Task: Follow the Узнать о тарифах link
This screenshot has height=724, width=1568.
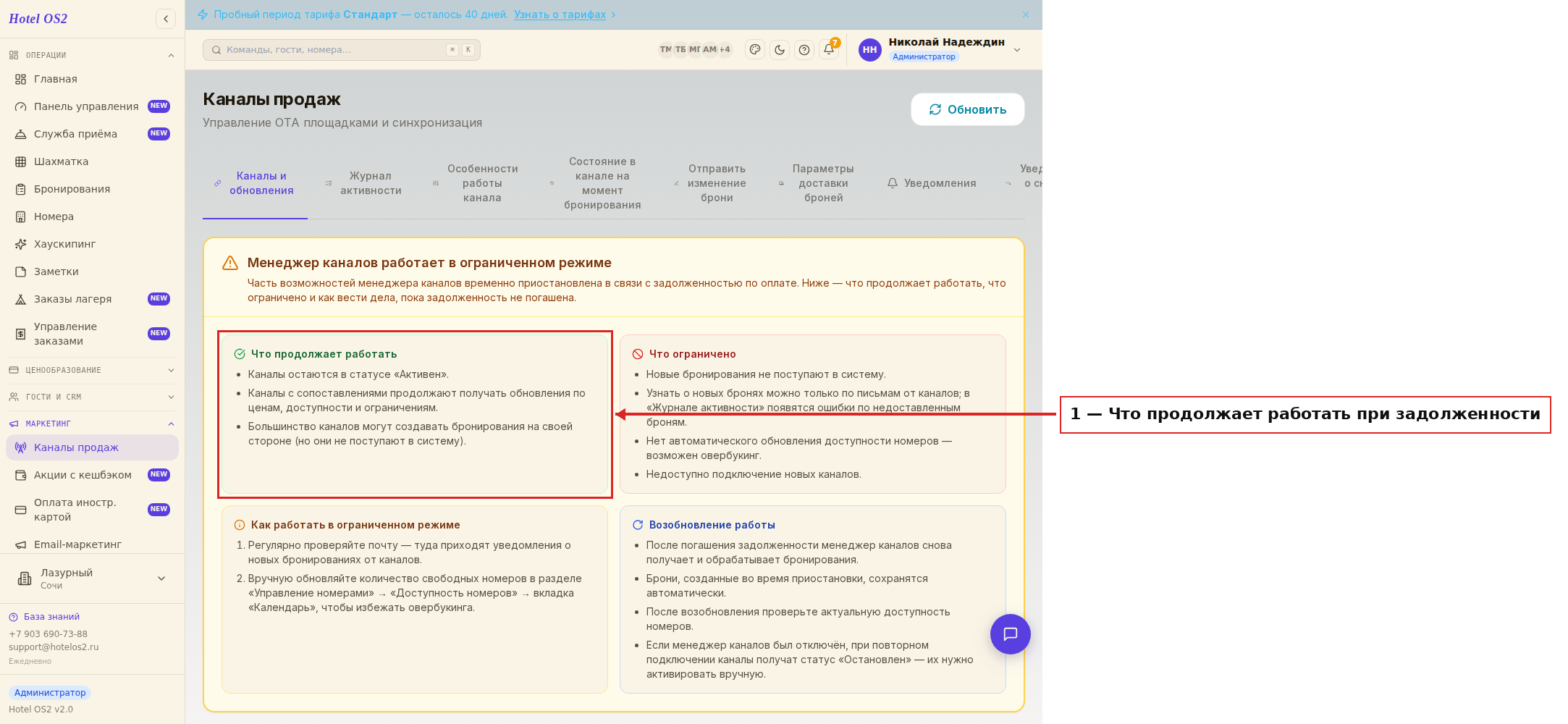Action: coord(560,14)
